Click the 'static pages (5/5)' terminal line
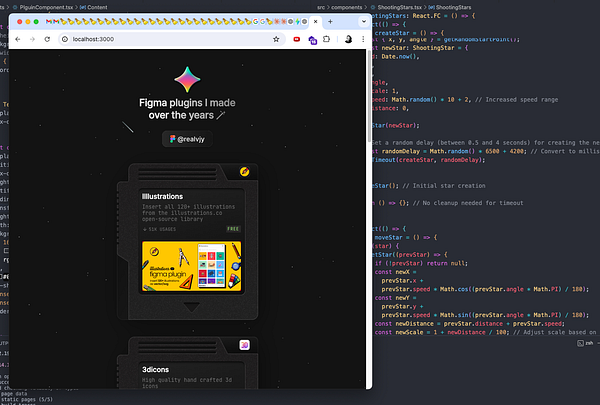 point(27,399)
